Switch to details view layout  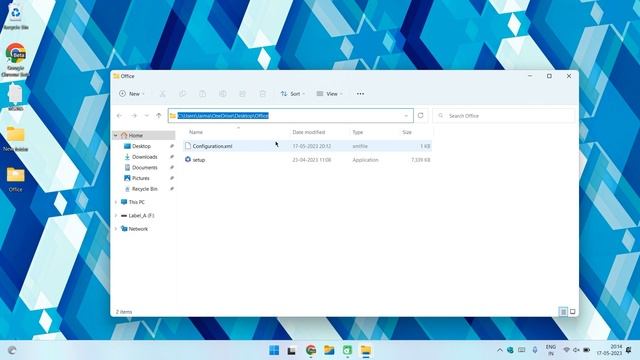pos(563,312)
